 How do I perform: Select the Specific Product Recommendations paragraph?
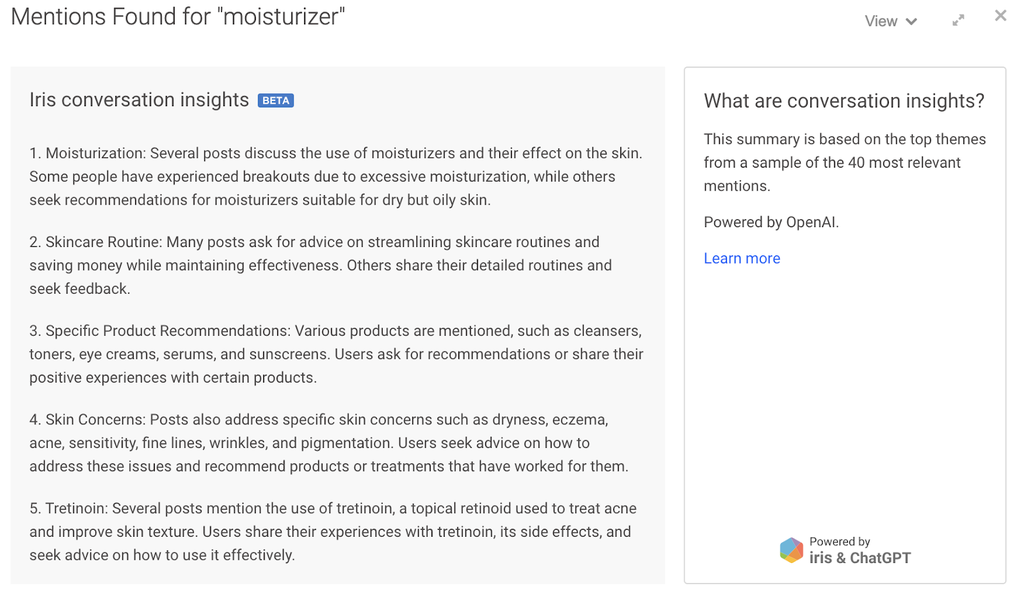point(336,354)
